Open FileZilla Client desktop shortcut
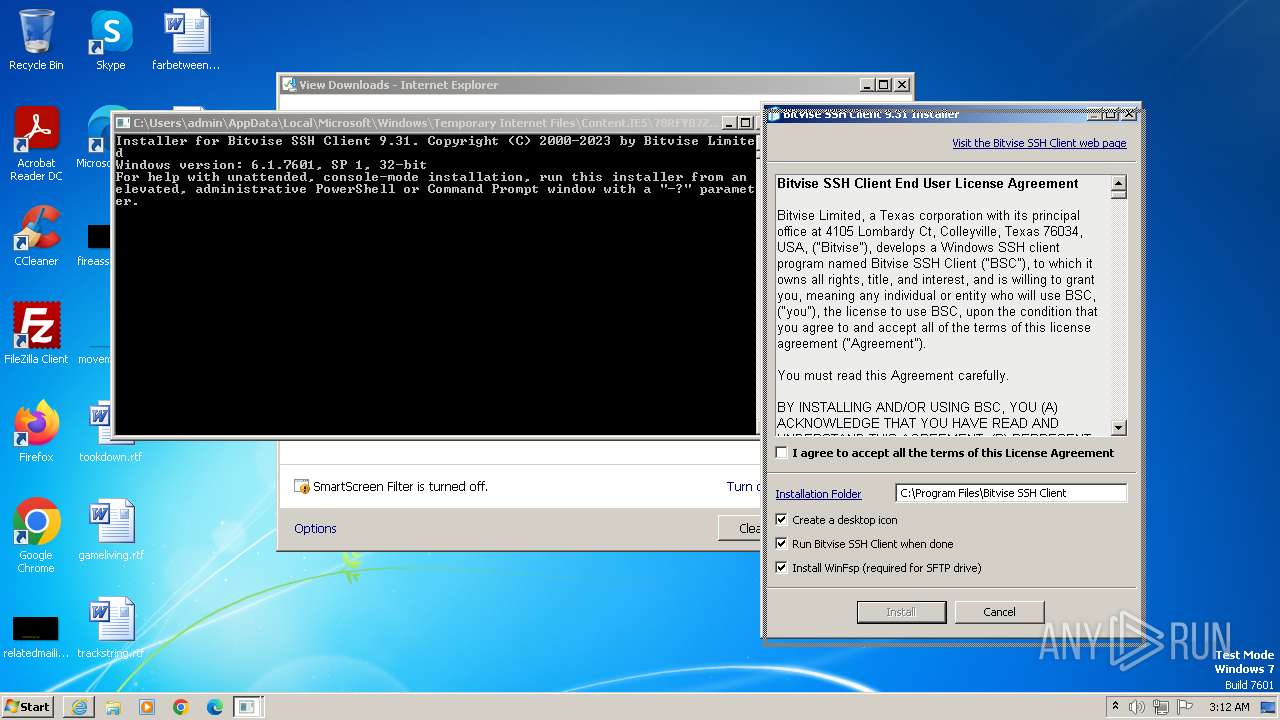Screen dimensions: 1280x720 click(36, 333)
